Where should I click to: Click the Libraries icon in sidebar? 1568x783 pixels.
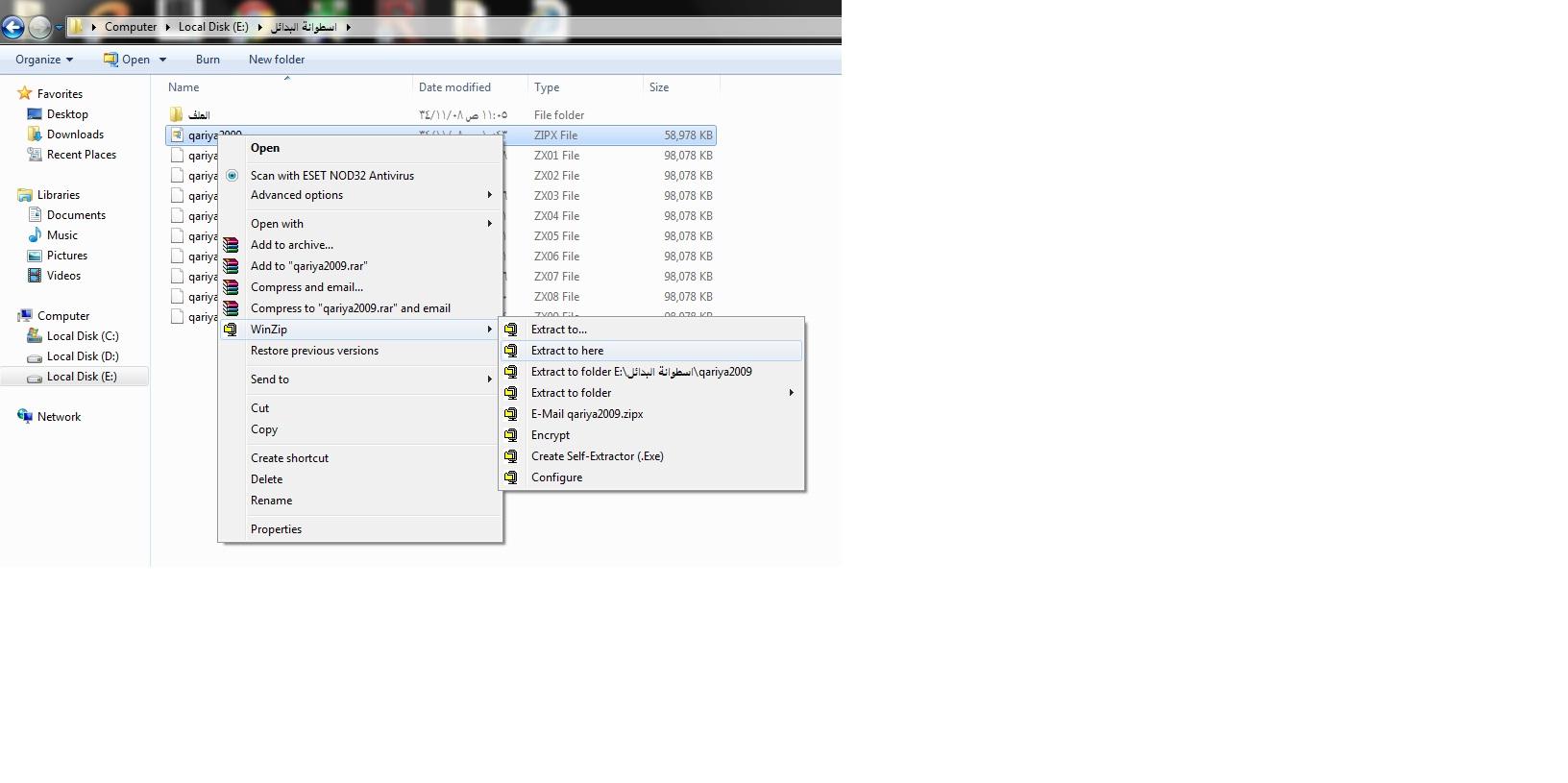click(x=25, y=195)
